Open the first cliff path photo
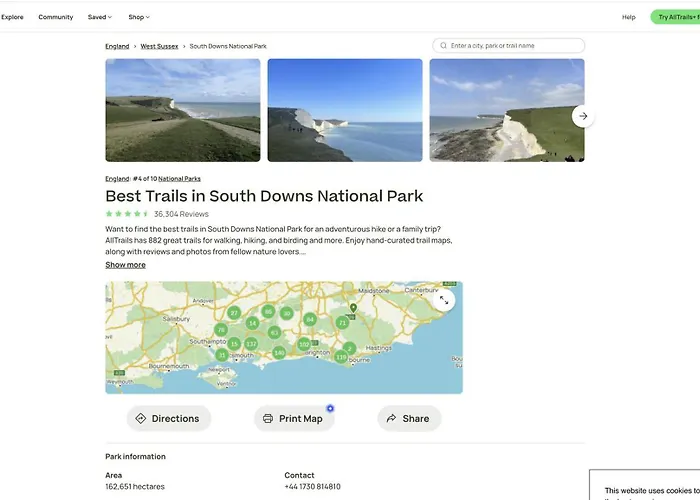The image size is (700, 500). coord(183,110)
